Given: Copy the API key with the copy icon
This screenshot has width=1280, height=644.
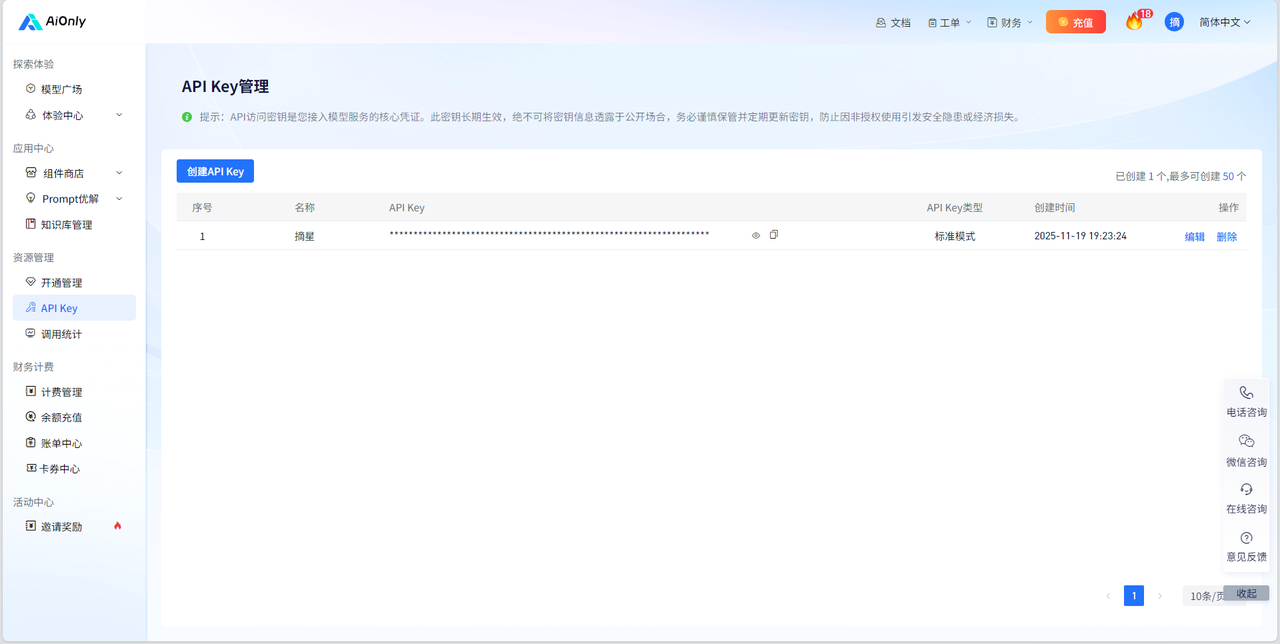Looking at the screenshot, I should pos(774,235).
